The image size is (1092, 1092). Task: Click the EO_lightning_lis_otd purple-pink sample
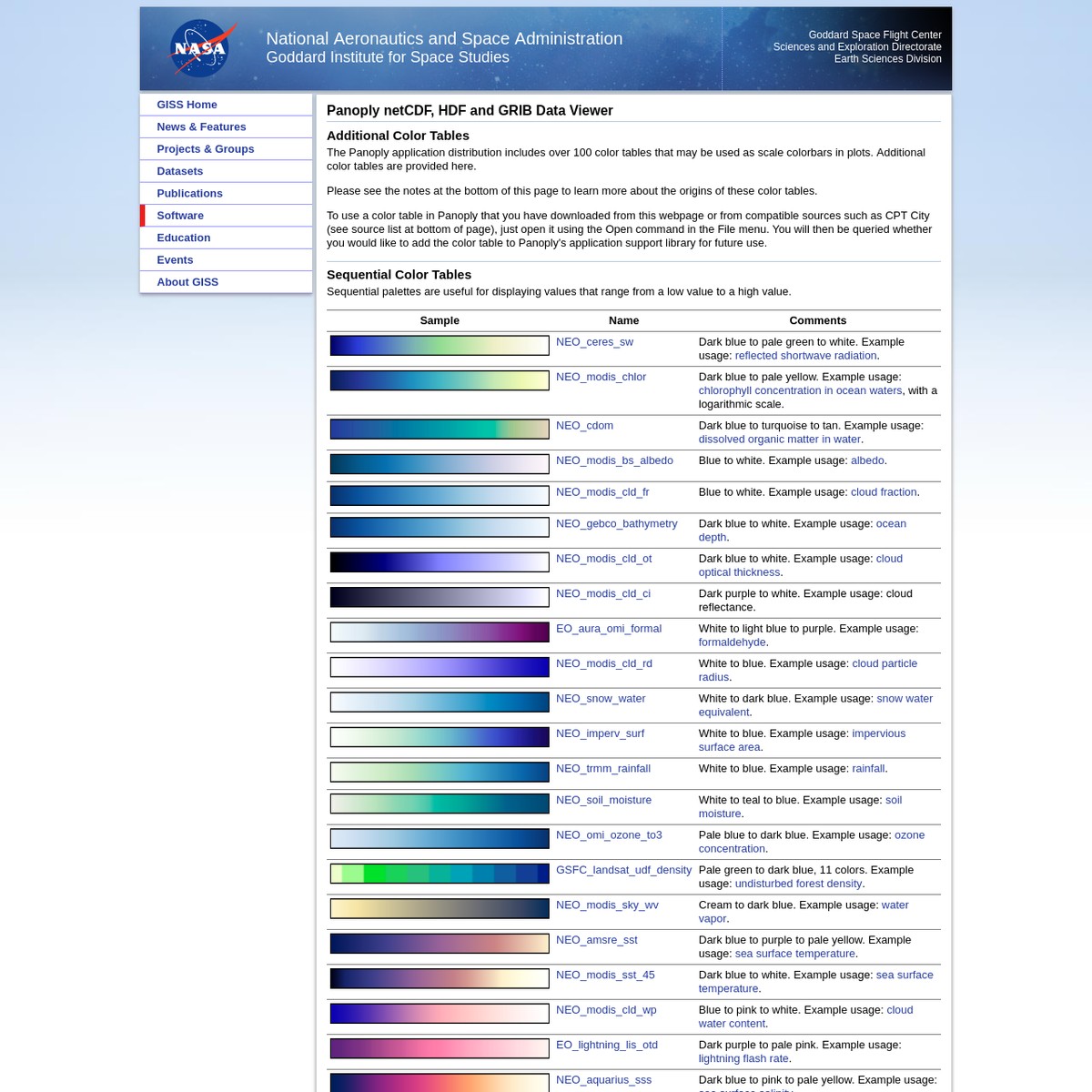(x=440, y=1049)
